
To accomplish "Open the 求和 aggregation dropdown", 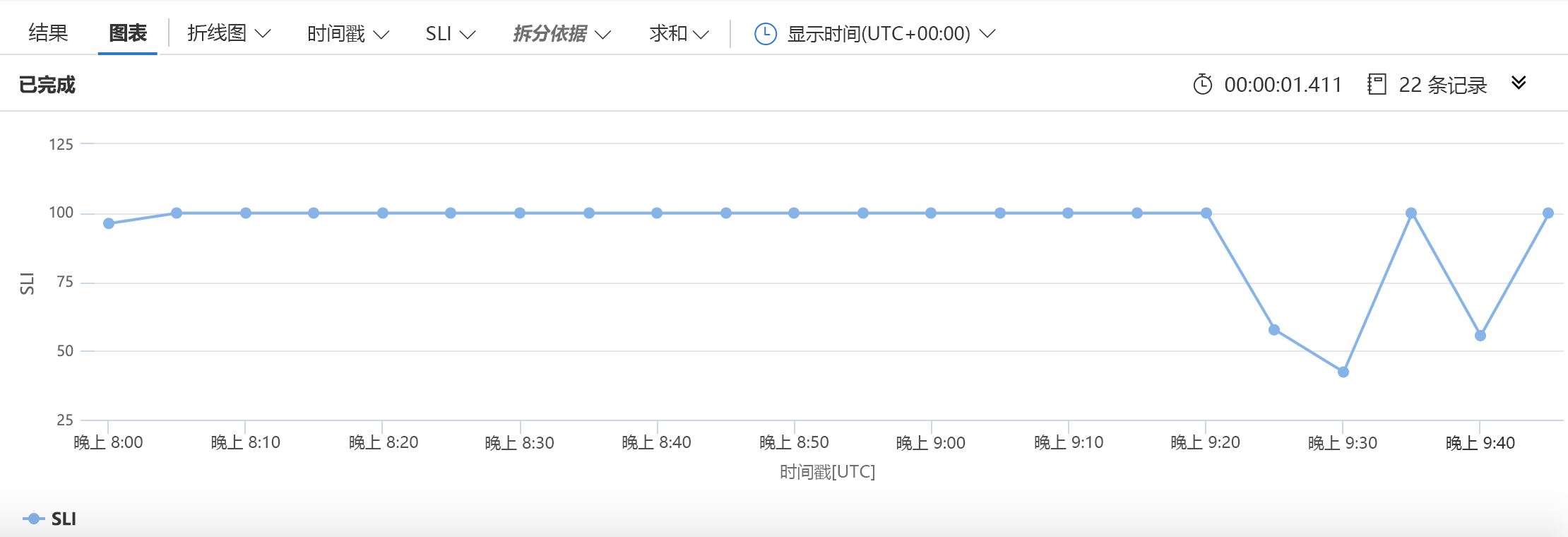I will pyautogui.click(x=679, y=33).
